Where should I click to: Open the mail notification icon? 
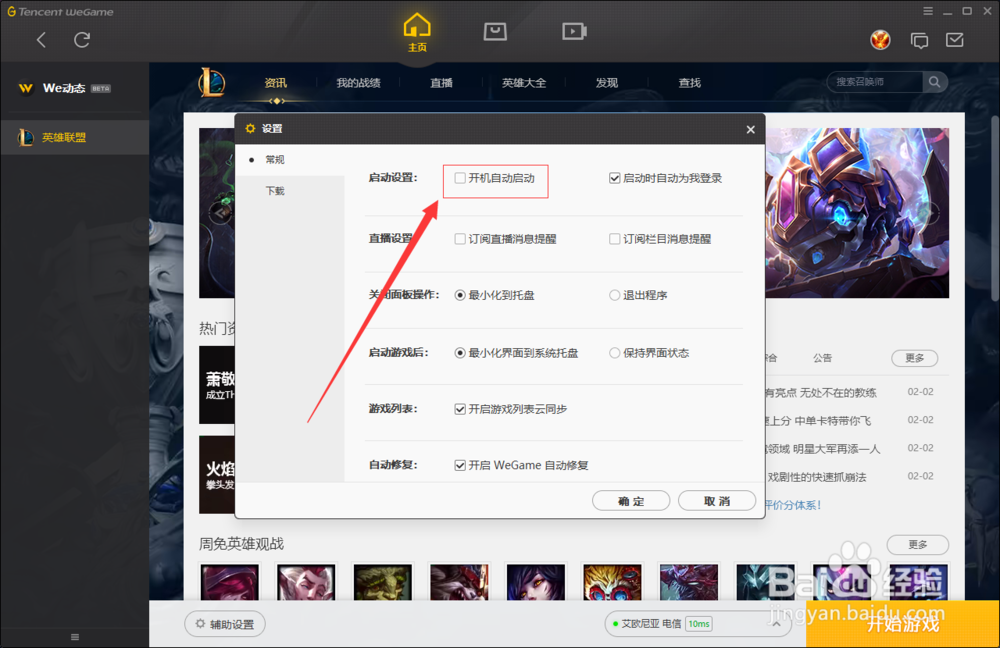pos(955,39)
